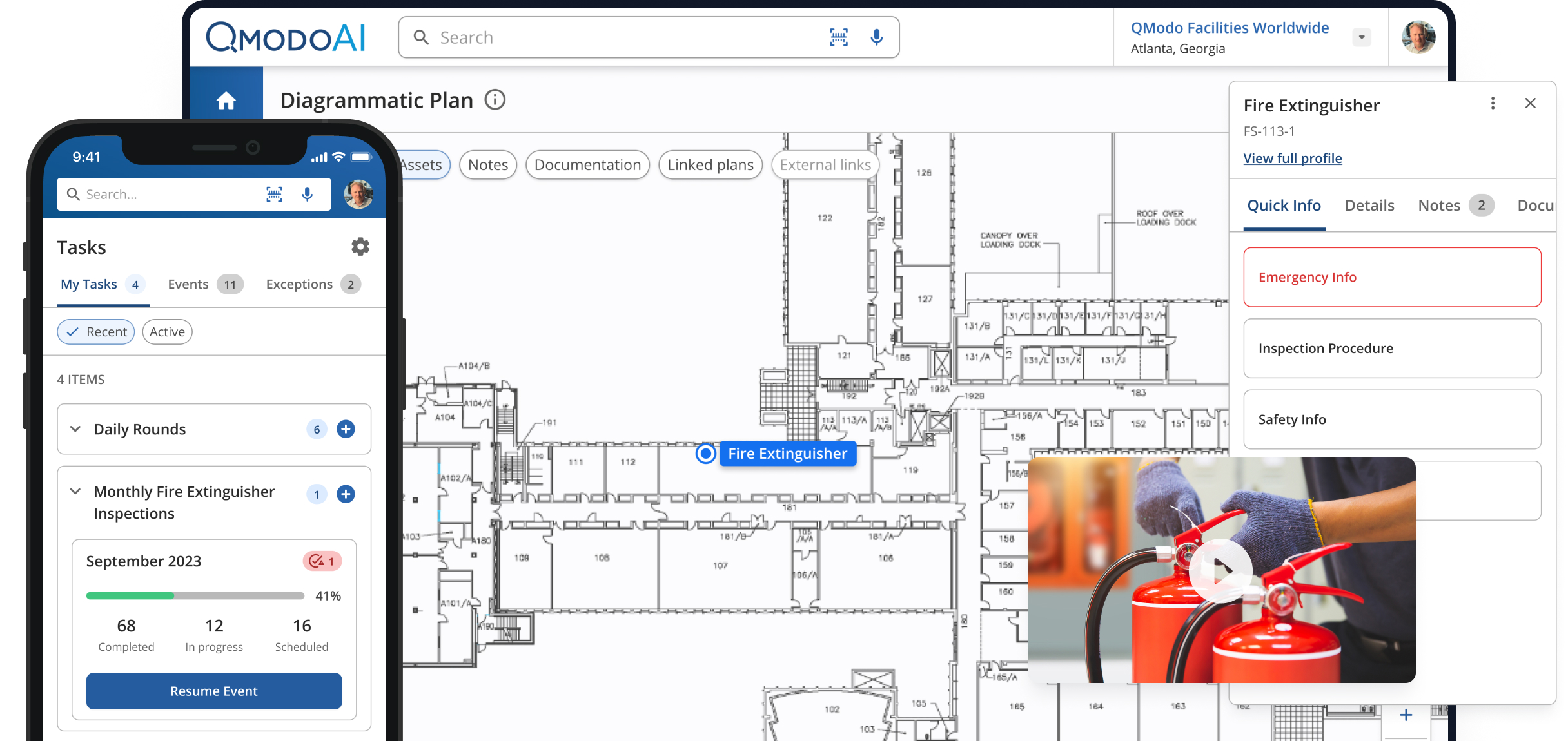
Task: Open the three-dot menu in Fire Extinguisher panel
Action: pyautogui.click(x=1493, y=103)
